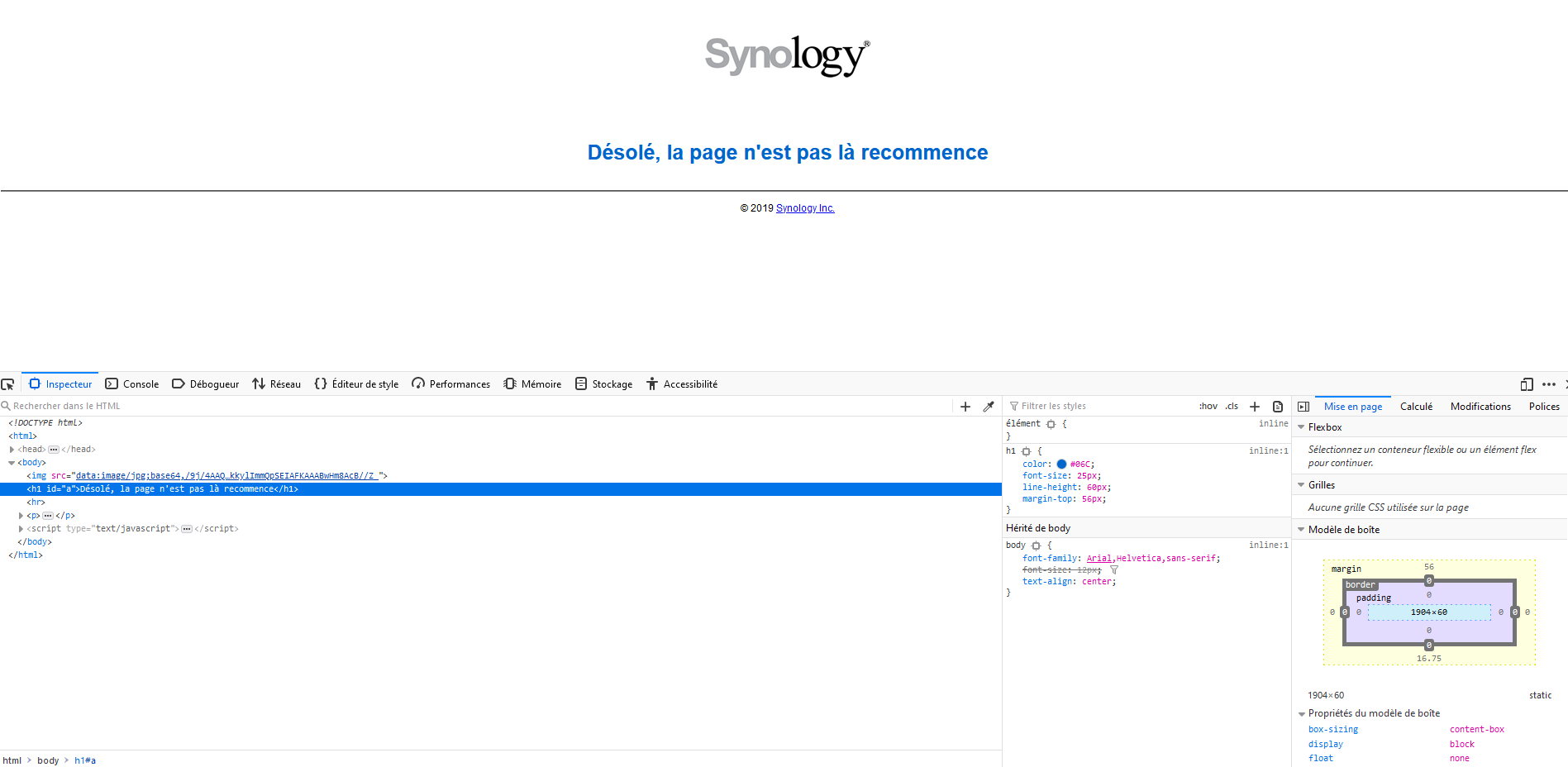Switch to the Console tab
Screen dimensions: 1568x767
pyautogui.click(x=132, y=384)
